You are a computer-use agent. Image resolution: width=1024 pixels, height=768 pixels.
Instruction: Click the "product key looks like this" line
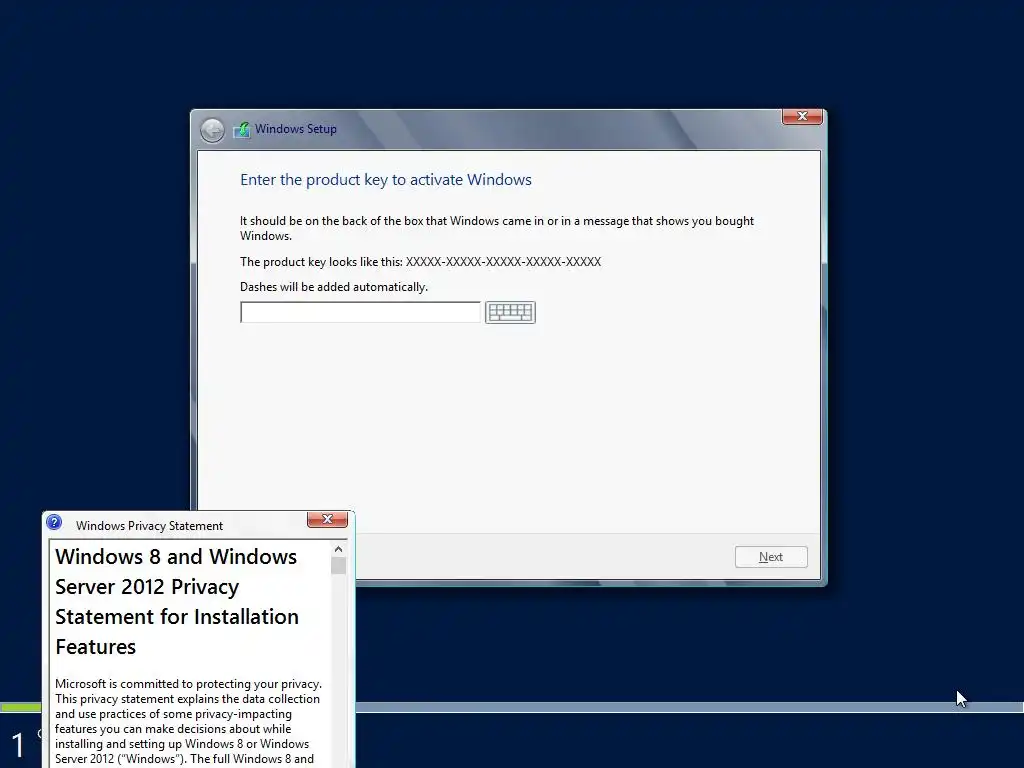421,262
